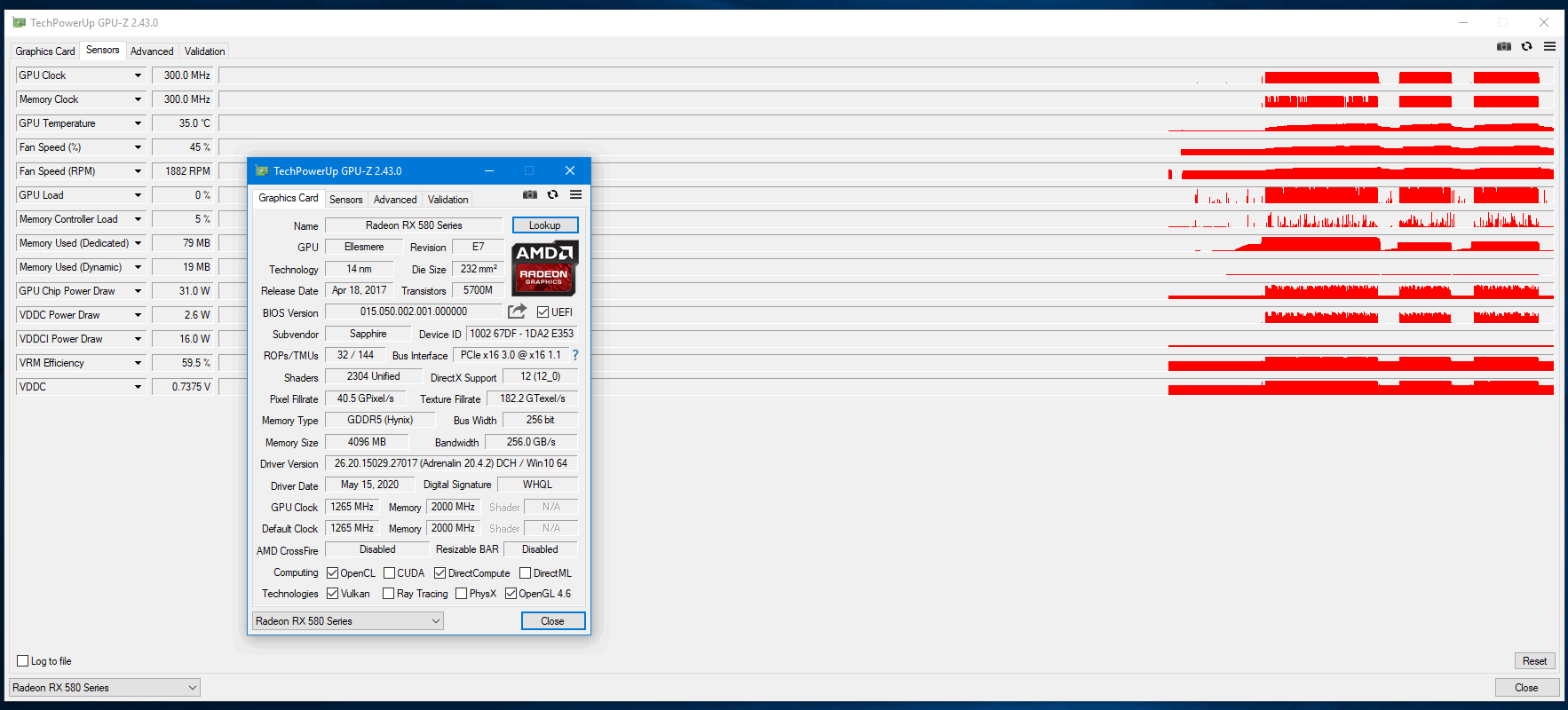This screenshot has height=710, width=1568.
Task: Select Graphics Card tab in Sensors window
Action: [x=45, y=51]
